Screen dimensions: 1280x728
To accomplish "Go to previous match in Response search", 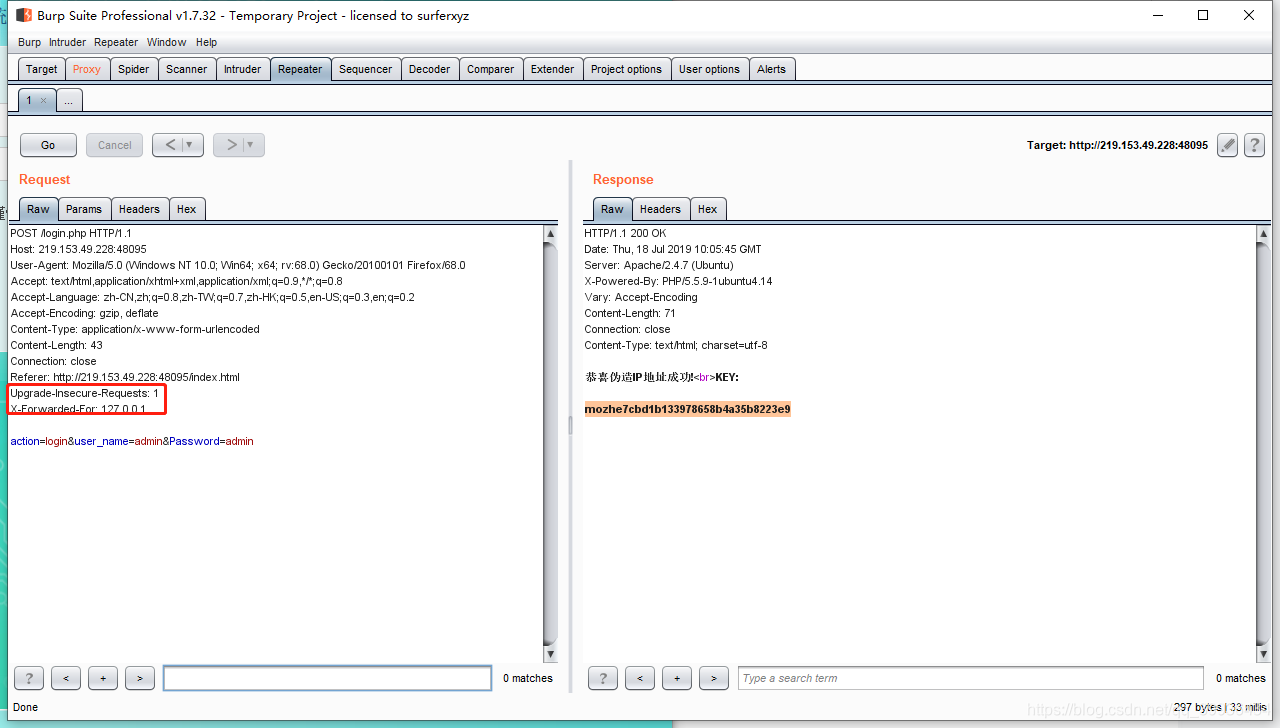I will 640,678.
